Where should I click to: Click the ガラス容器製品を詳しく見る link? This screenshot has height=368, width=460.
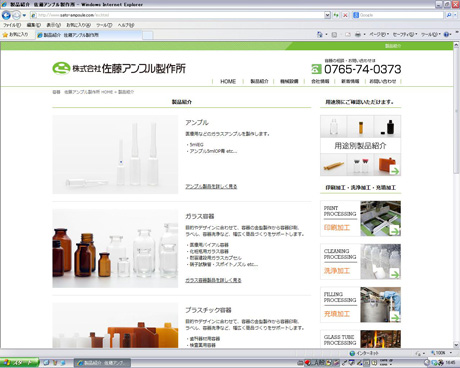coord(213,280)
